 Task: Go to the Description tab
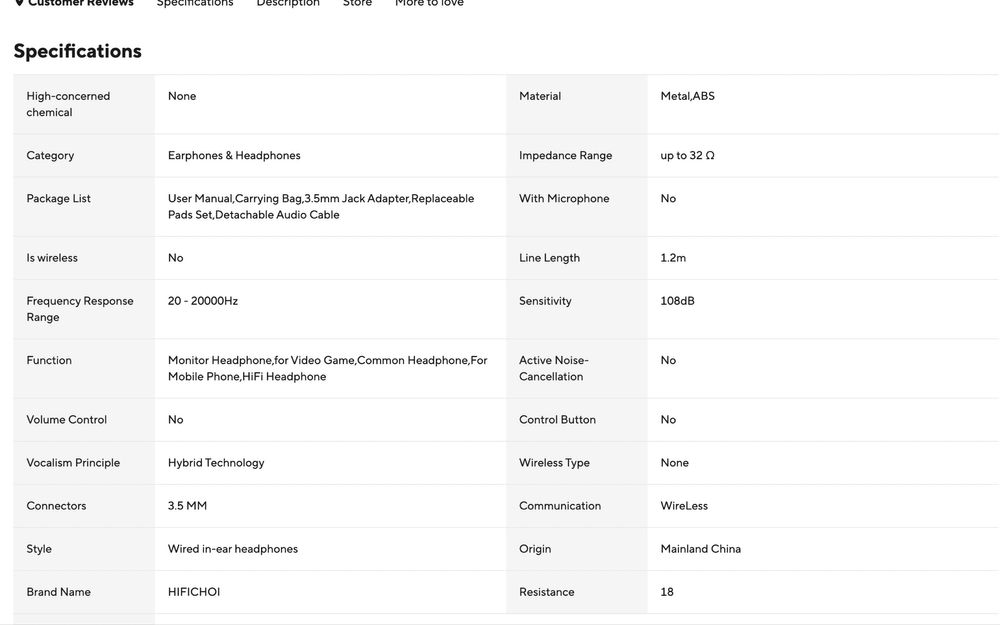(x=288, y=3)
